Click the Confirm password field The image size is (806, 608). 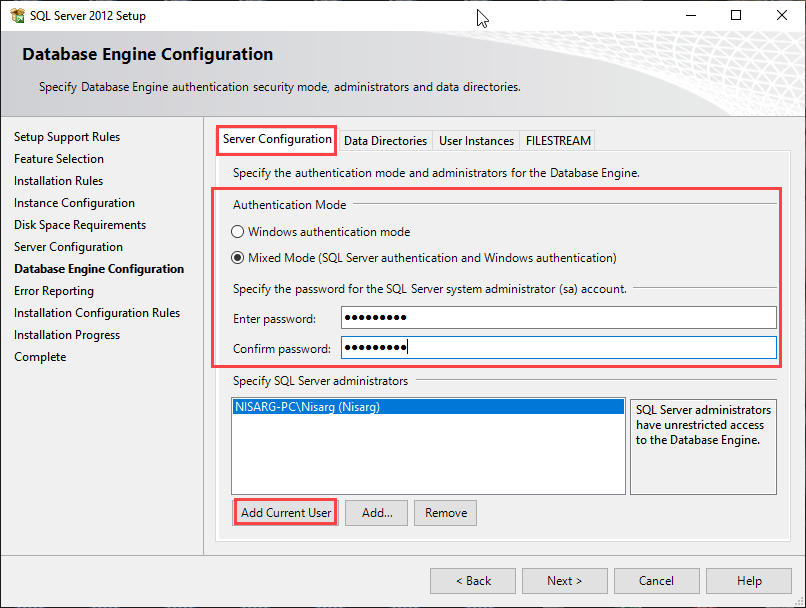[558, 348]
